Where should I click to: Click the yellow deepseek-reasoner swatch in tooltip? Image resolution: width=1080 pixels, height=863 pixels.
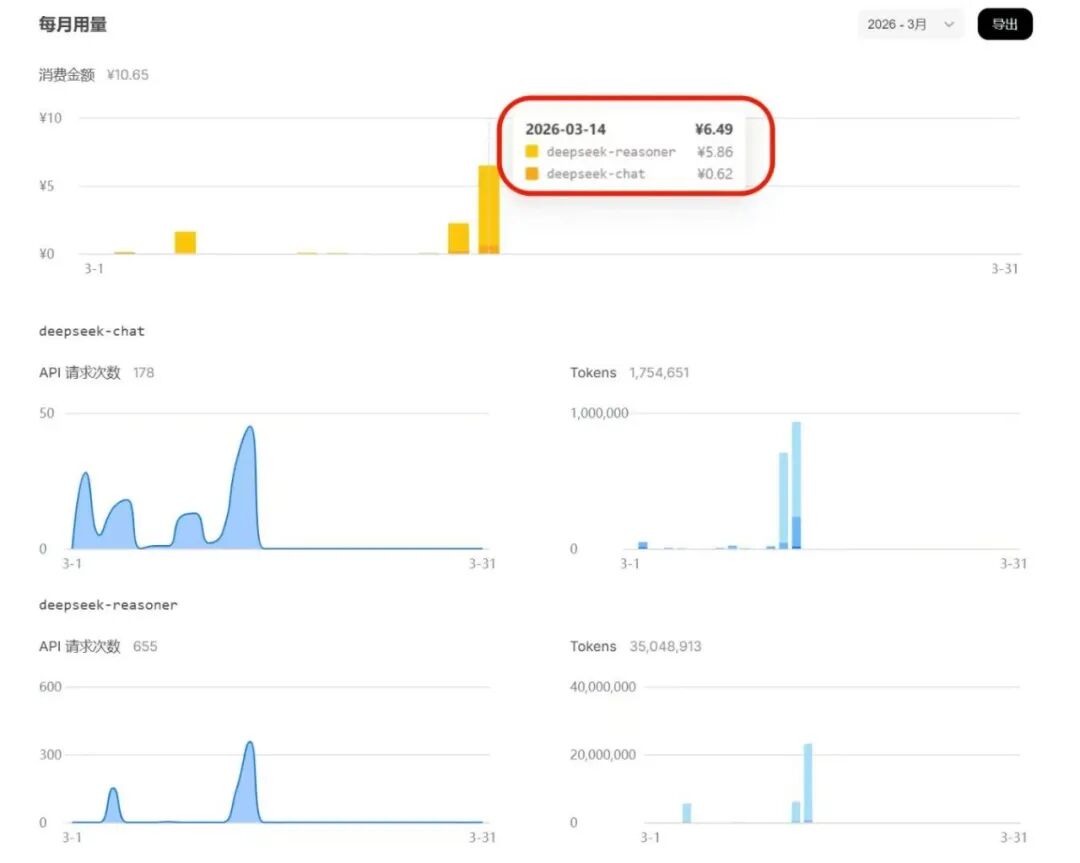pyautogui.click(x=532, y=152)
